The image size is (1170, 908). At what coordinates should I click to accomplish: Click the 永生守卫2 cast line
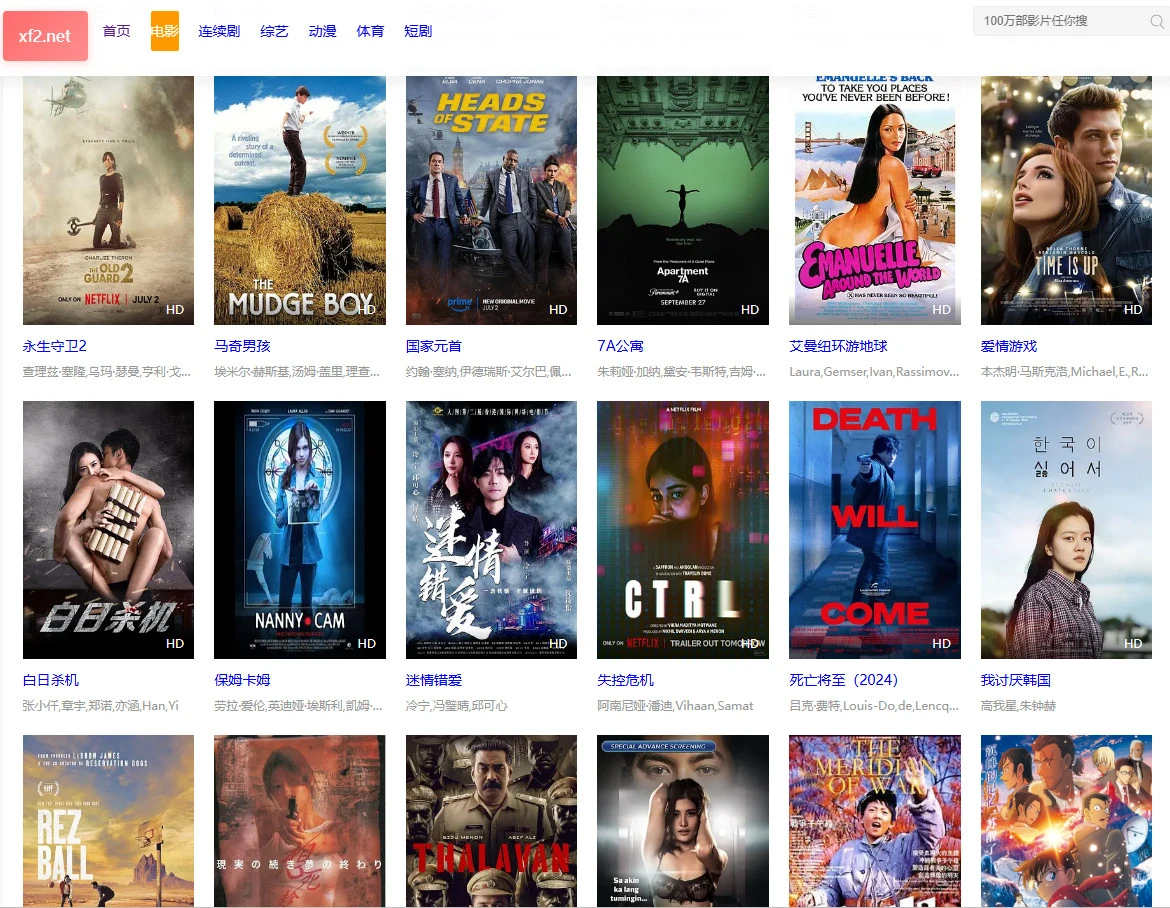click(107, 372)
